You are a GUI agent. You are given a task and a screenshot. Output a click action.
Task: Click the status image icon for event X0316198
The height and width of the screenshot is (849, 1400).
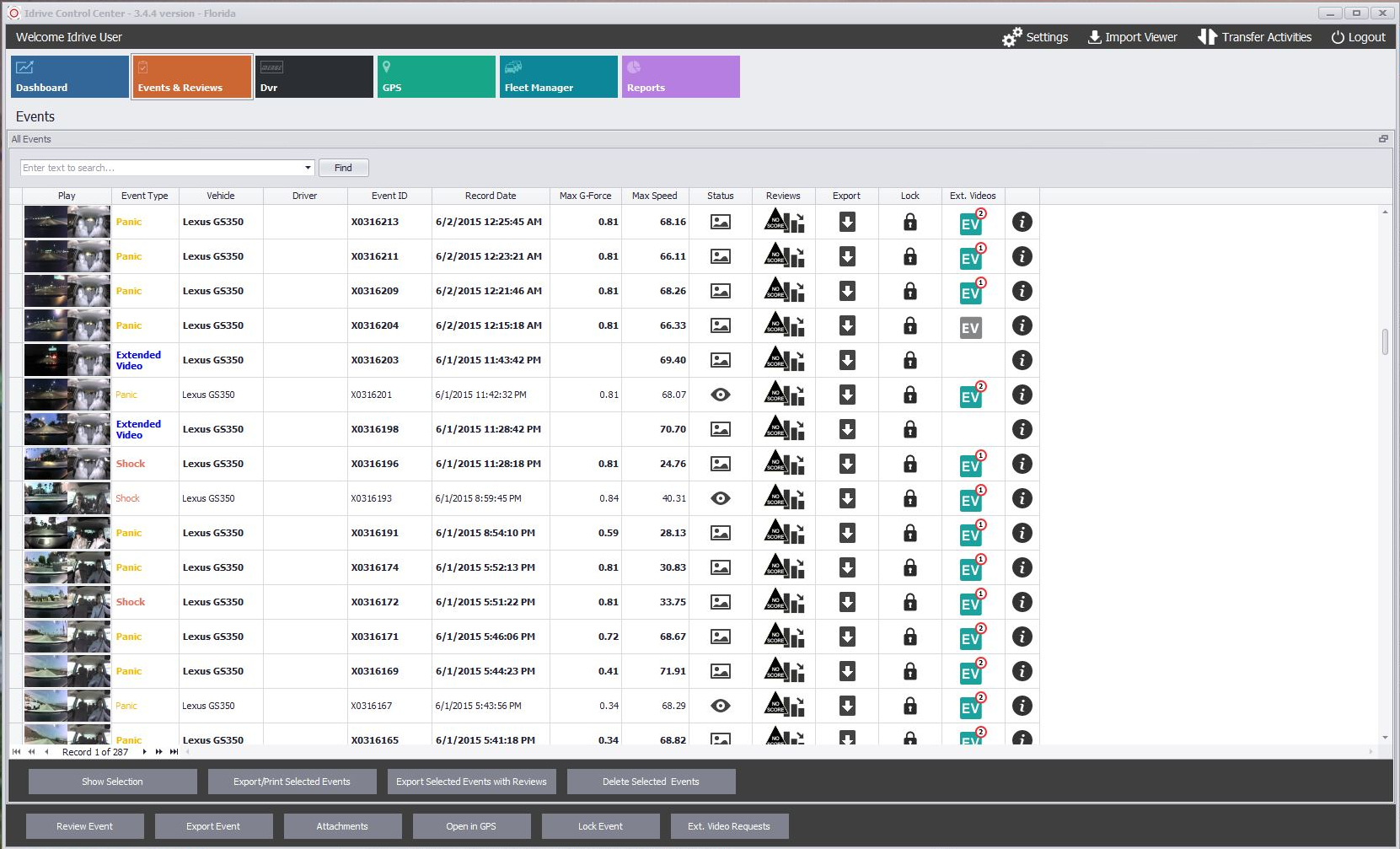[x=720, y=429]
